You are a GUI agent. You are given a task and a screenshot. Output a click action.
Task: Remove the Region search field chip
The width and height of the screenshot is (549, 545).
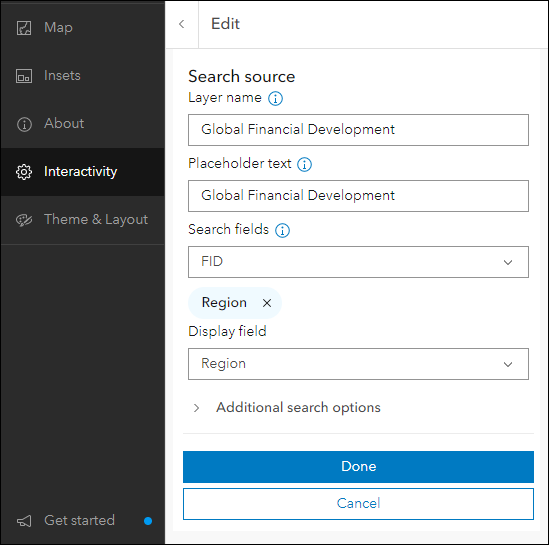point(267,303)
